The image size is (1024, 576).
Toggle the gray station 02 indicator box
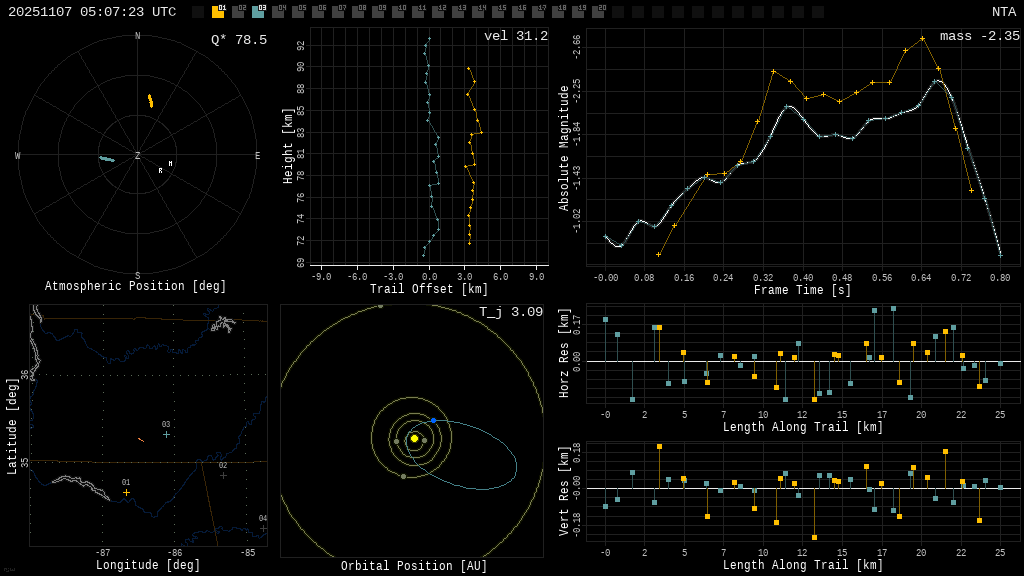(x=238, y=12)
